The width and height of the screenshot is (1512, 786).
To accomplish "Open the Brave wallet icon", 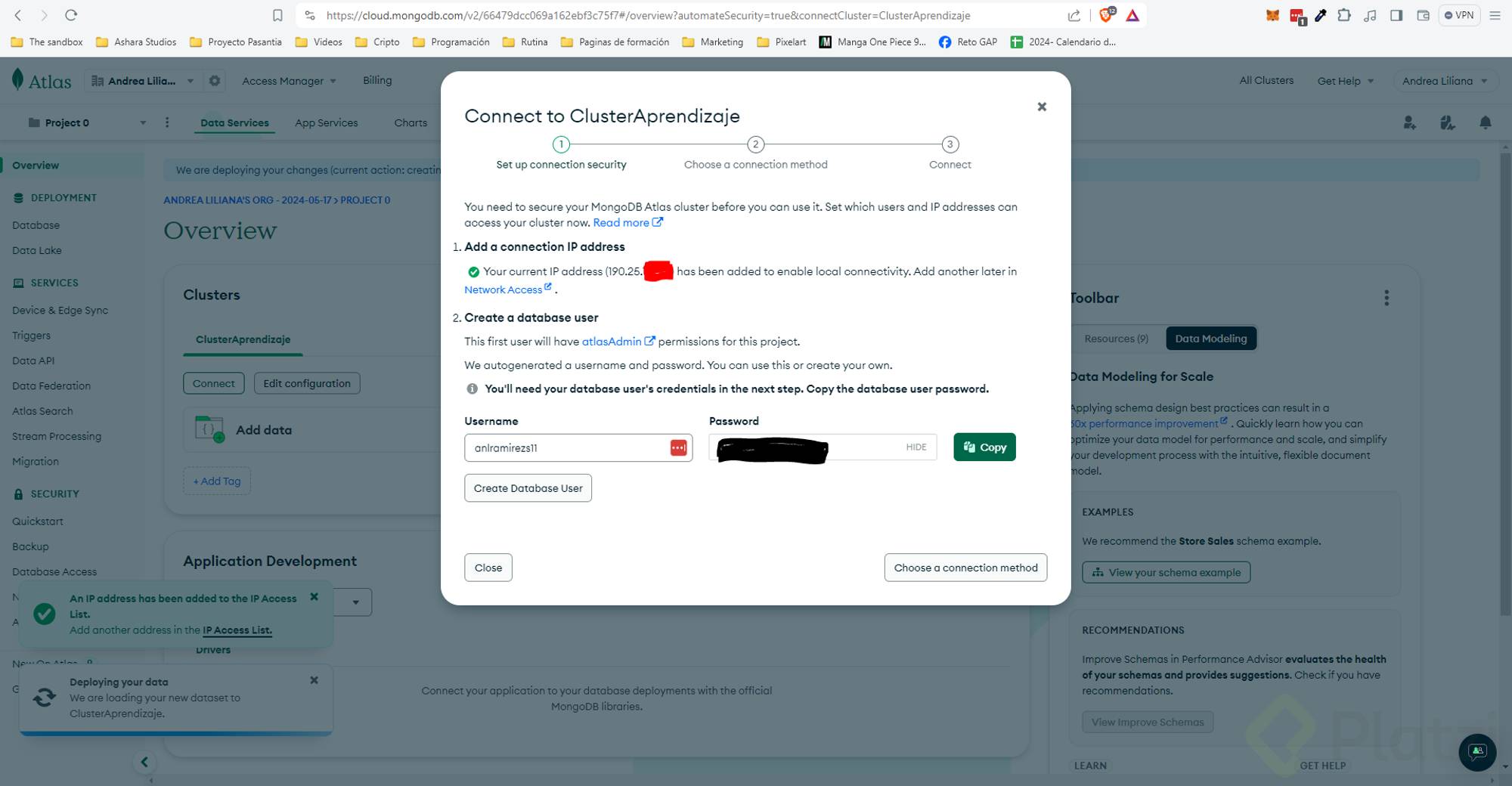I will click(x=1423, y=15).
